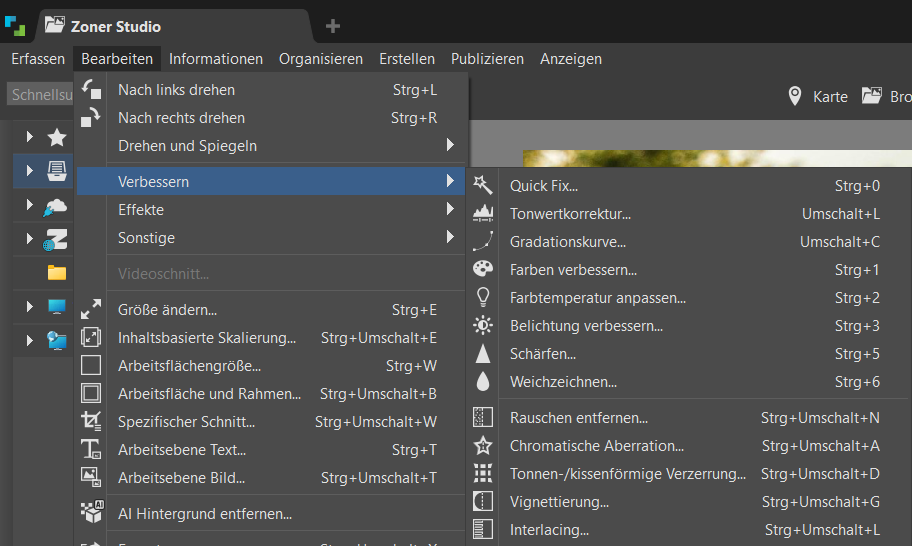The image size is (912, 546).
Task: Choose Schärfen... from the submenu
Action: point(687,354)
